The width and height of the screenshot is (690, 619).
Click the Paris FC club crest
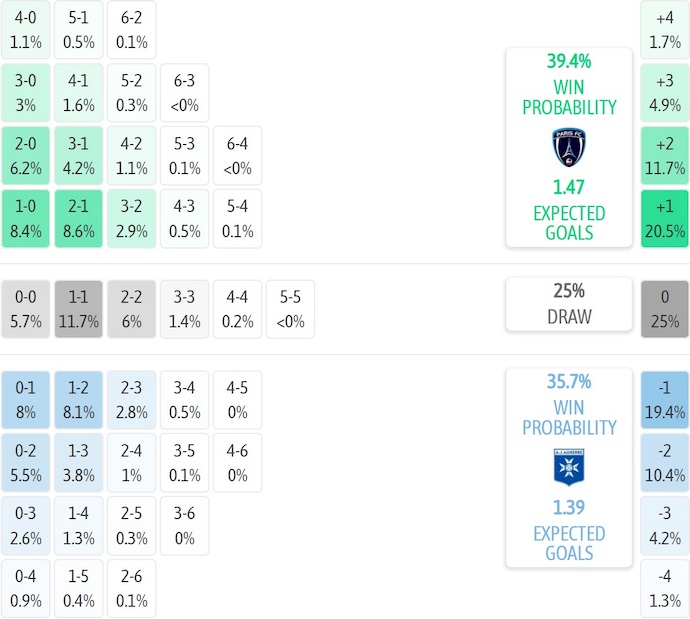[569, 147]
